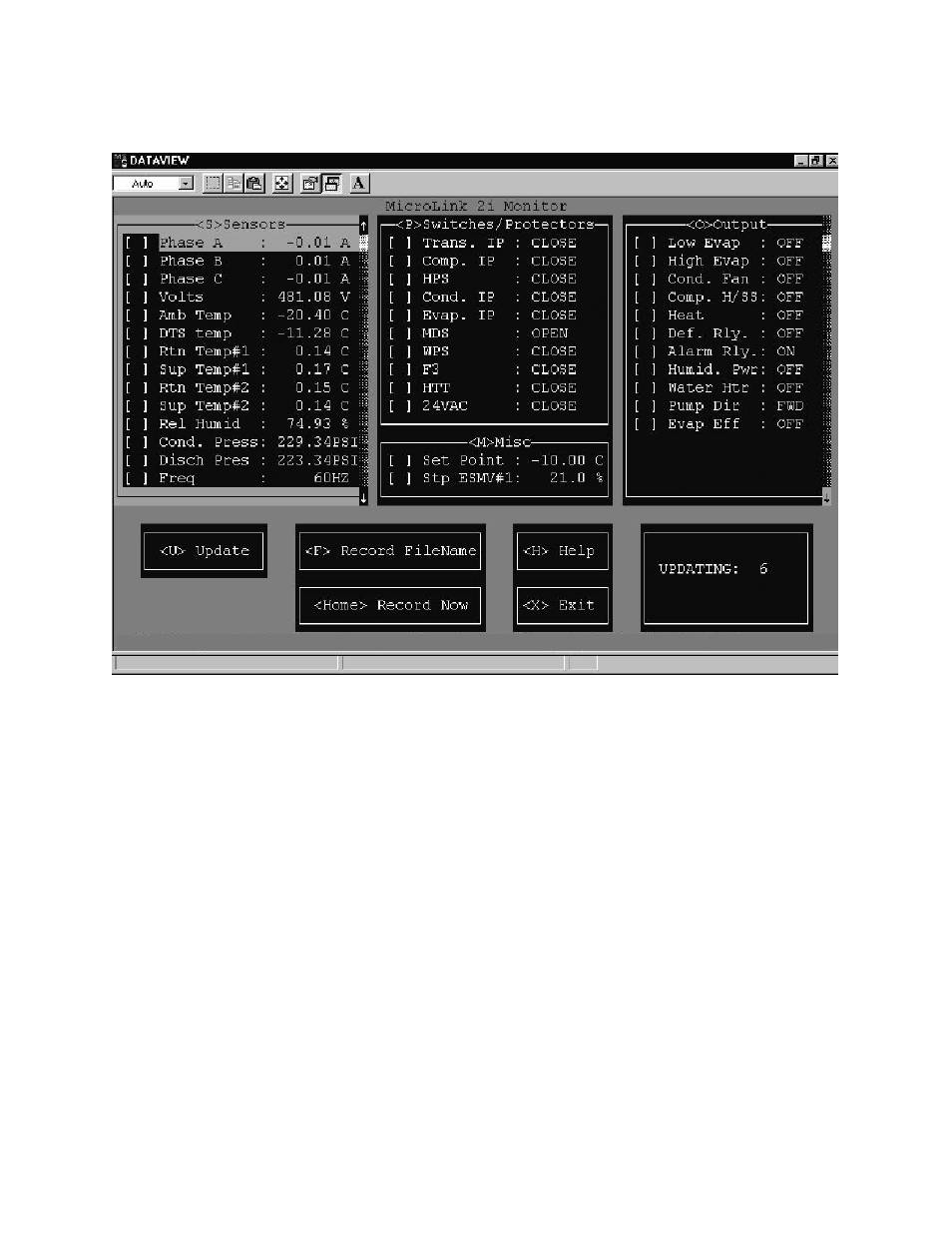Tick the Cond. Press checkbox
The image size is (952, 1233).
pyautogui.click(x=138, y=442)
